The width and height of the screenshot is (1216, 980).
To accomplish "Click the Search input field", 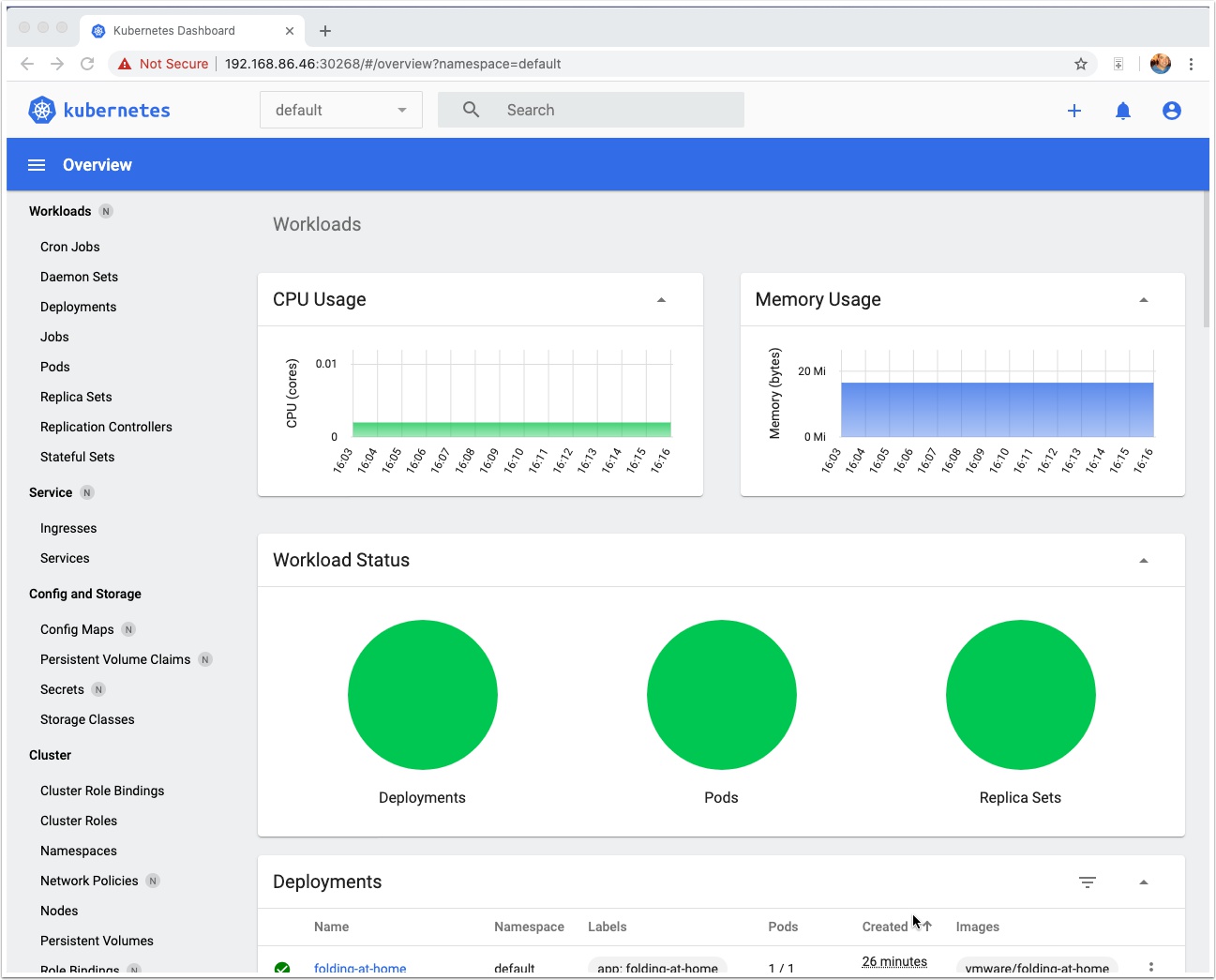I will point(591,110).
